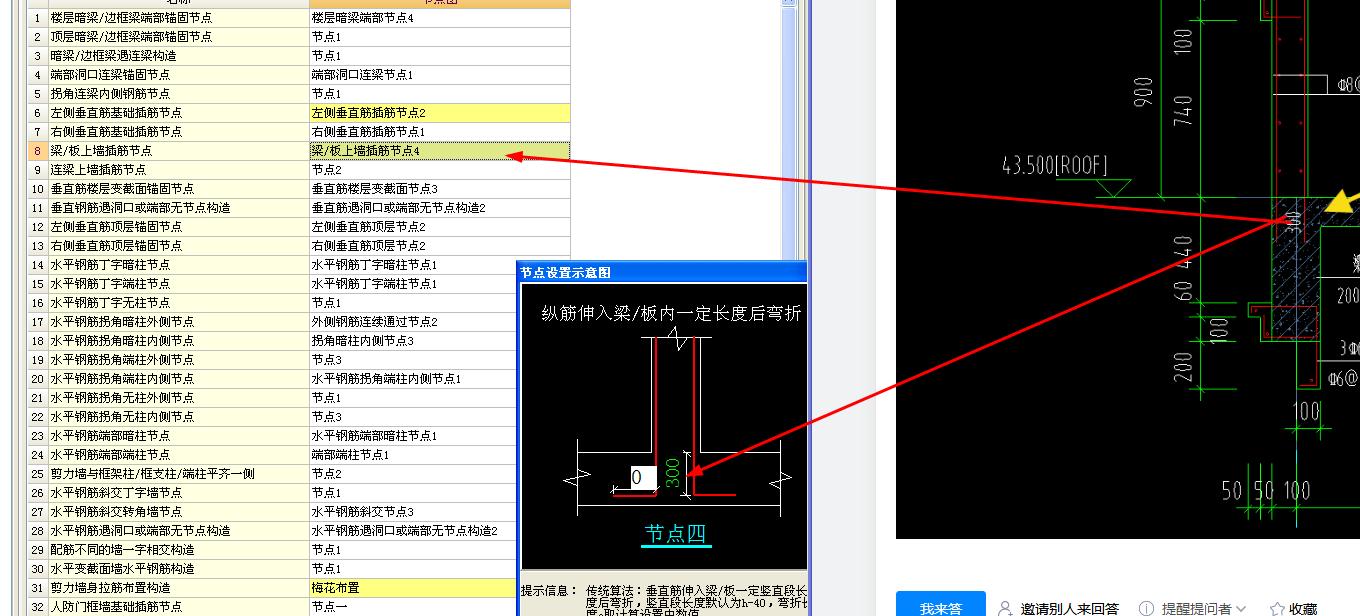
Task: Click value 拐角暗柱内侧节点3
Action: [x=413, y=341]
